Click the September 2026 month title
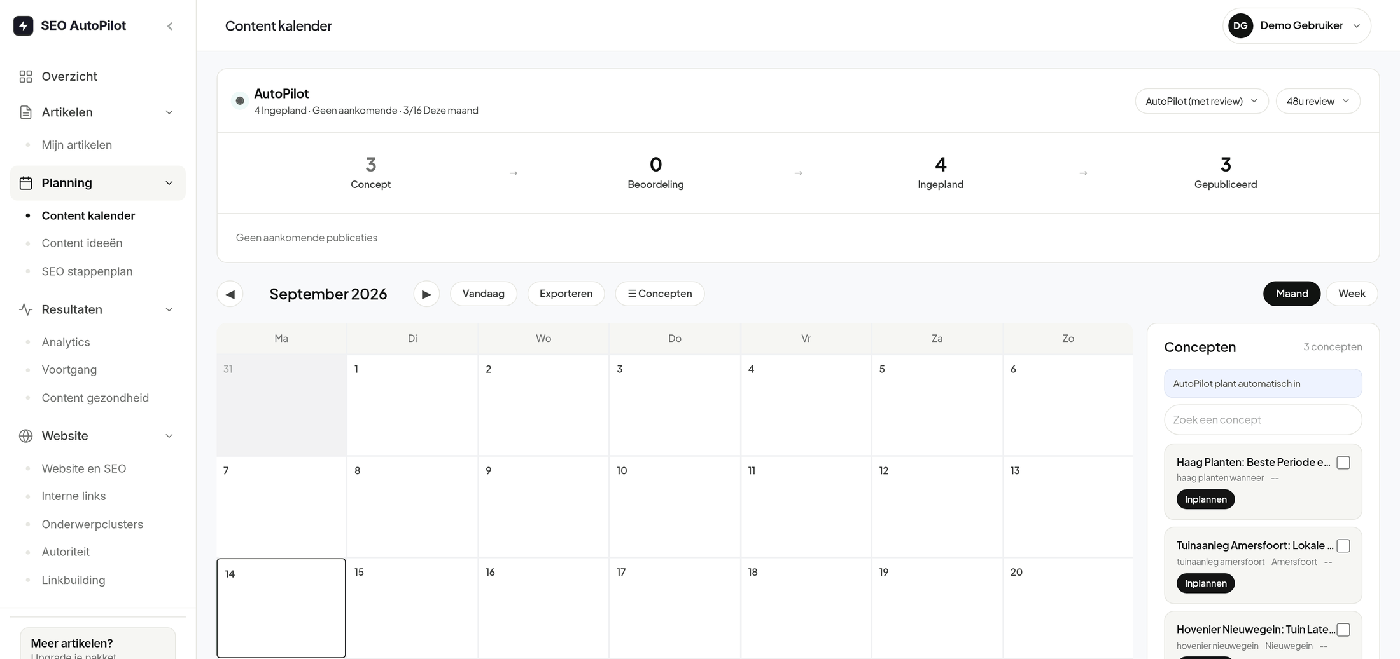This screenshot has height=659, width=1400. [x=328, y=294]
